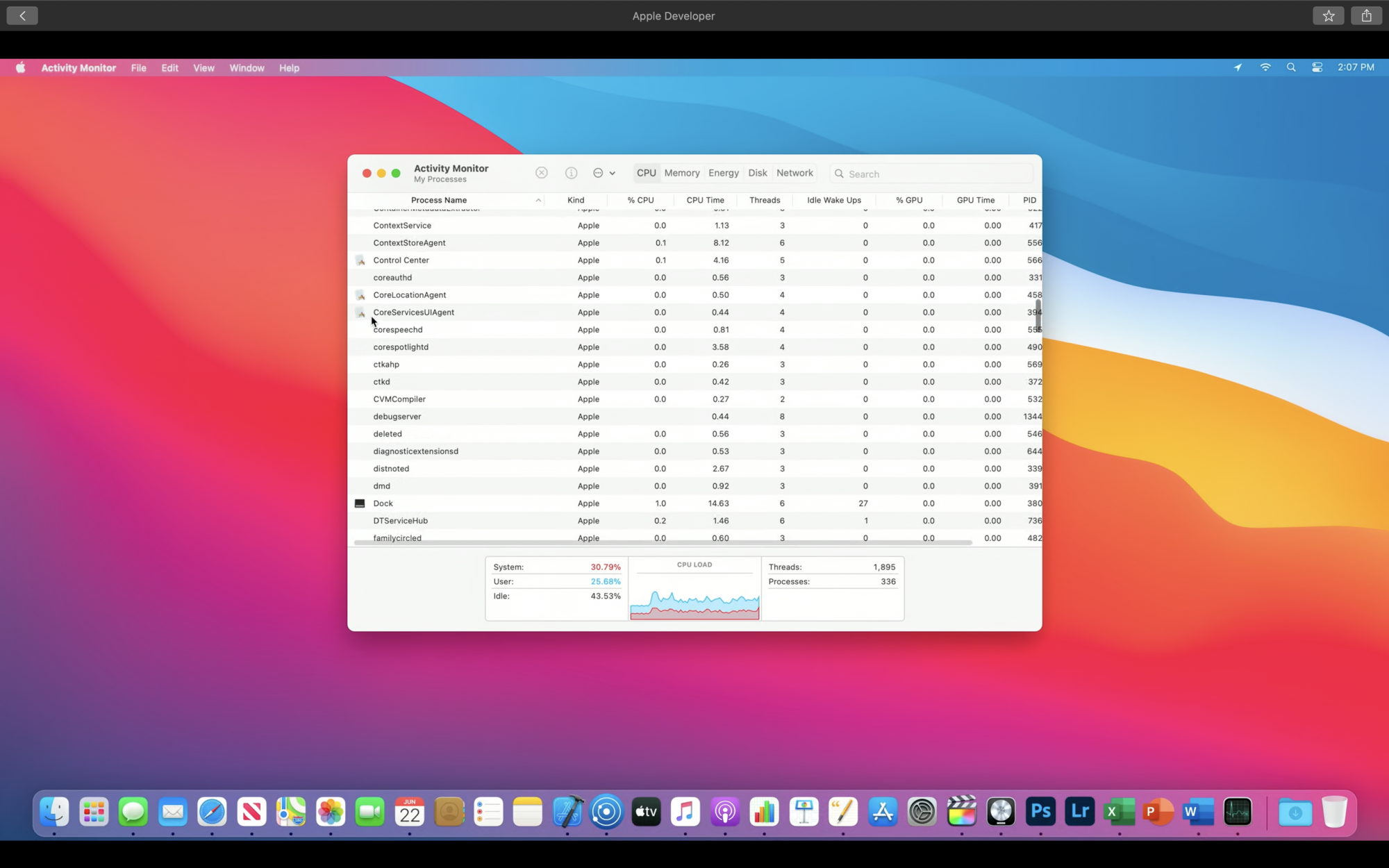
Task: Open App Store in the Dock
Action: pos(883,812)
